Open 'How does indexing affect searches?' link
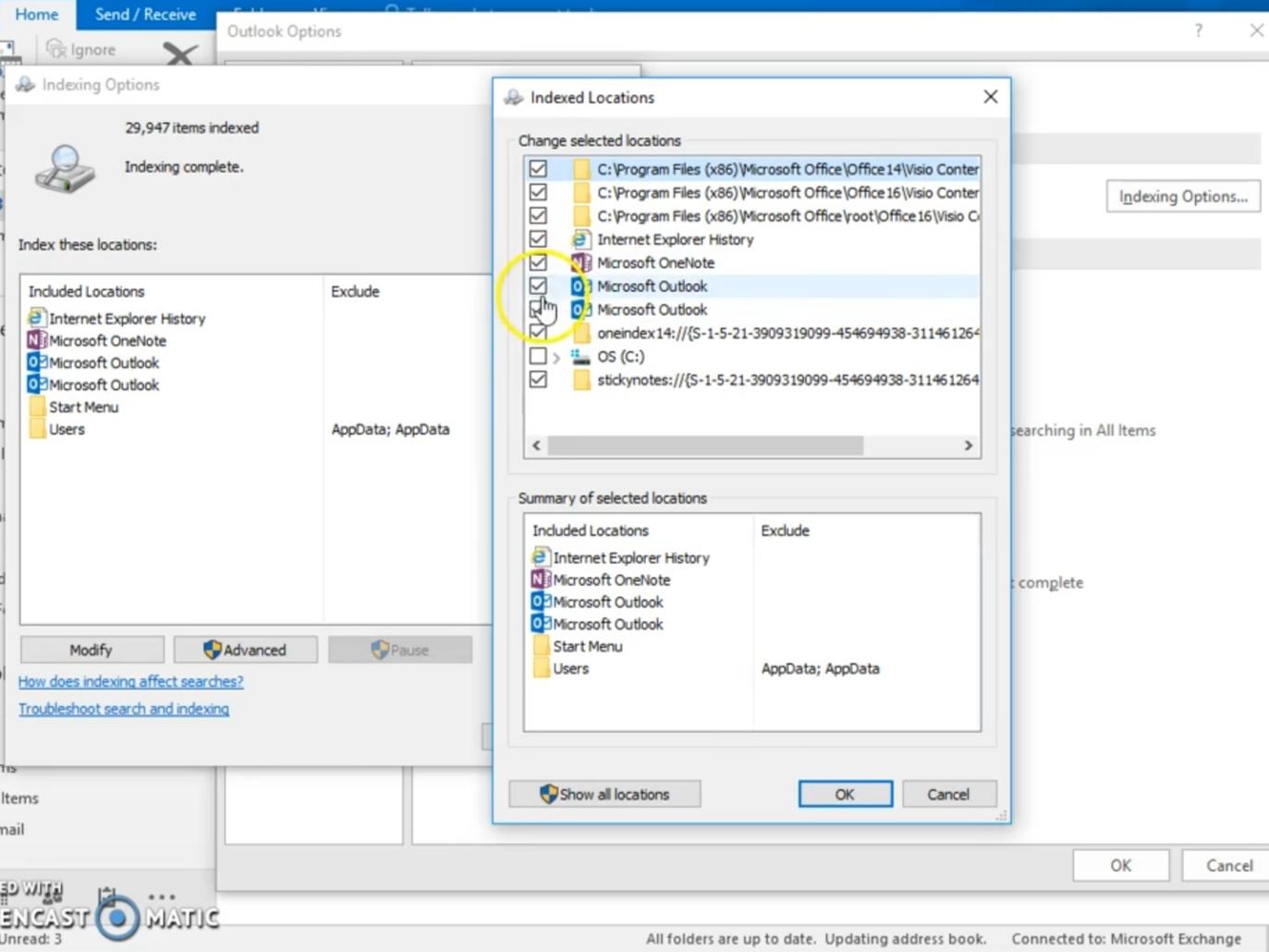 click(x=131, y=681)
